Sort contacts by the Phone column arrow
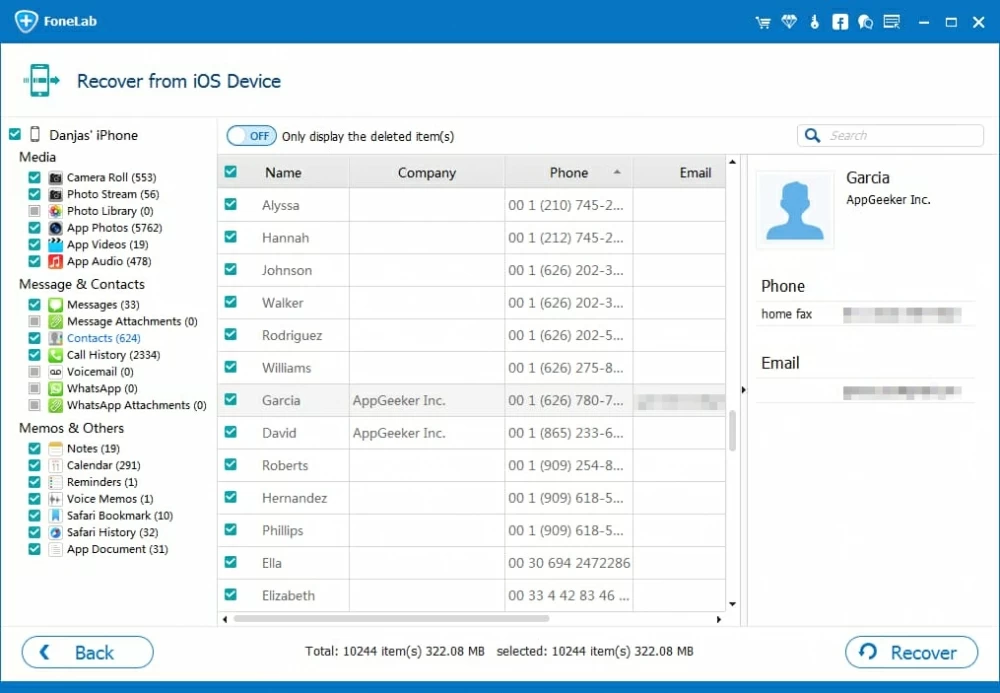1000x693 pixels. pos(617,173)
